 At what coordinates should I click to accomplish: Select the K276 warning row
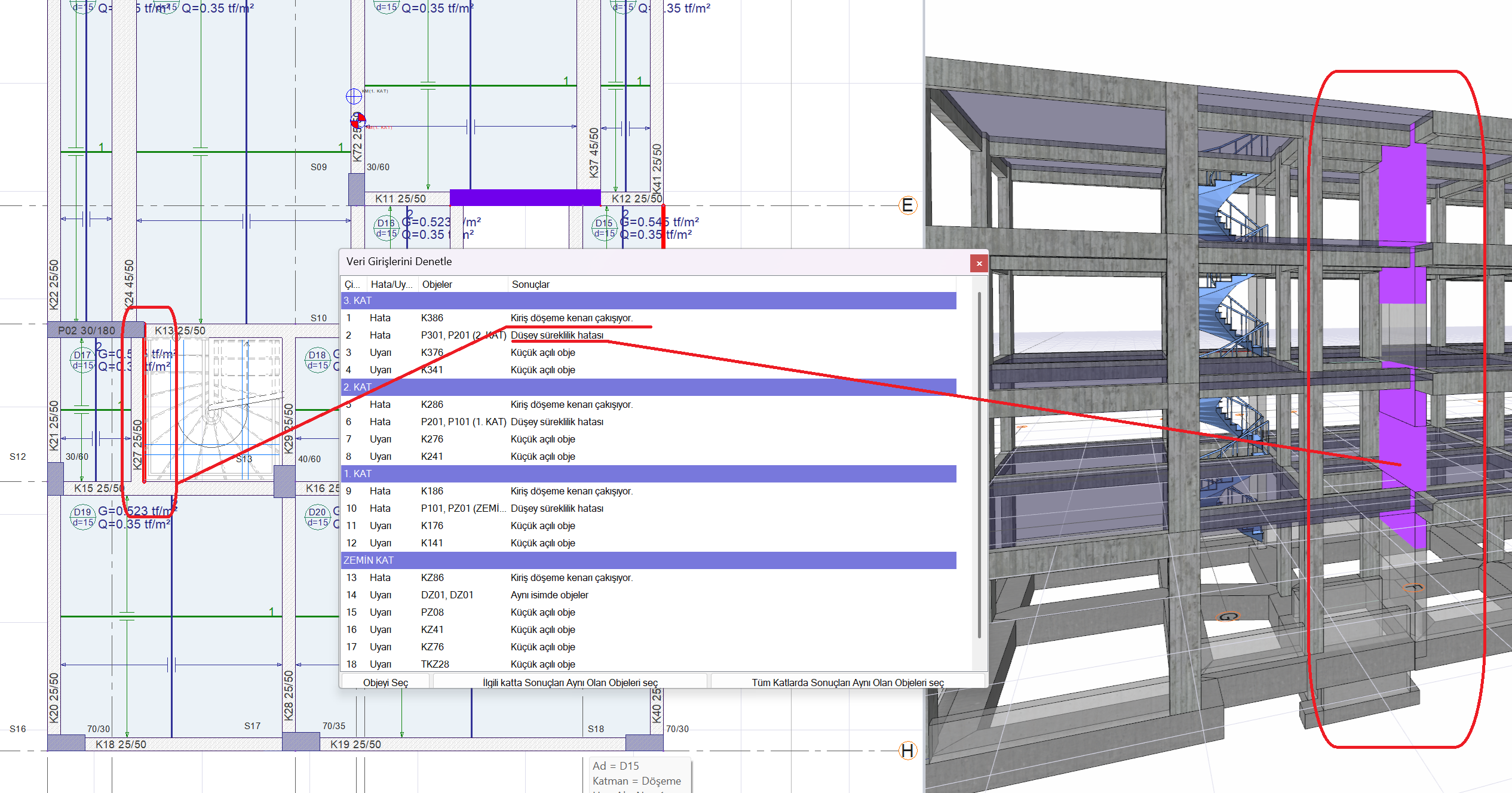point(649,439)
